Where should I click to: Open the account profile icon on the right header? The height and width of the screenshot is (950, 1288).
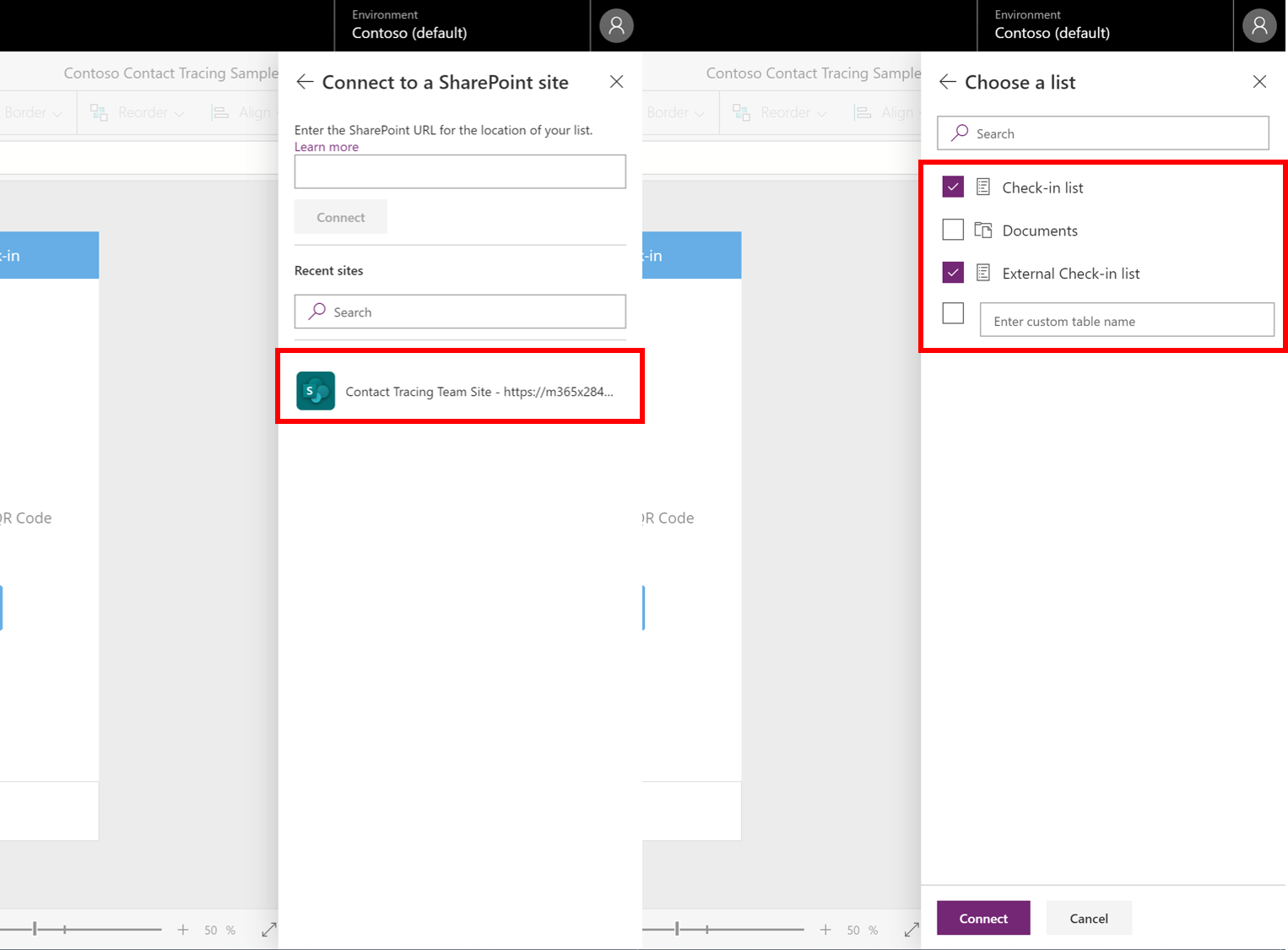(x=1259, y=25)
